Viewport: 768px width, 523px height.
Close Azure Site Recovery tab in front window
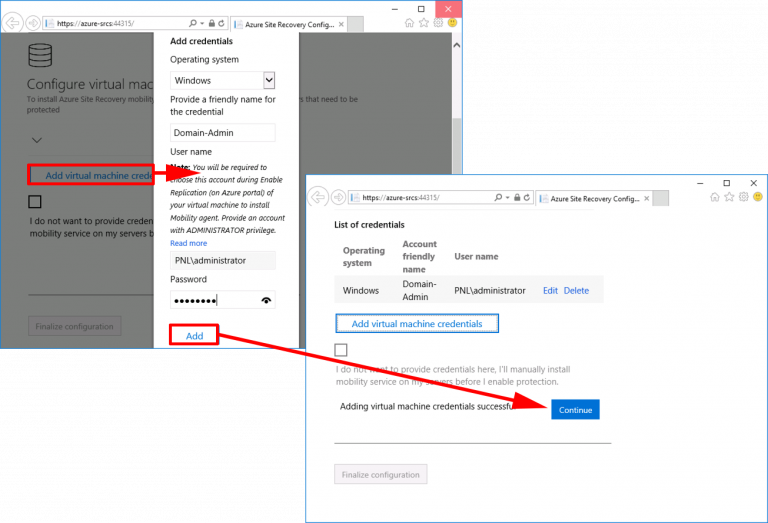click(647, 198)
